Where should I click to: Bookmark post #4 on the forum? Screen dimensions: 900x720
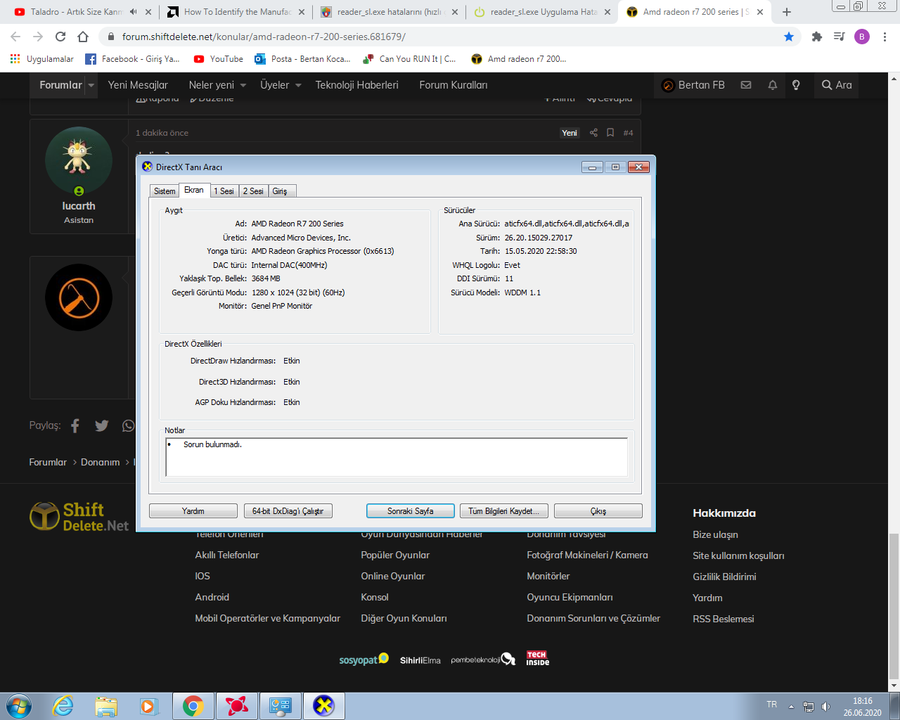[x=610, y=133]
